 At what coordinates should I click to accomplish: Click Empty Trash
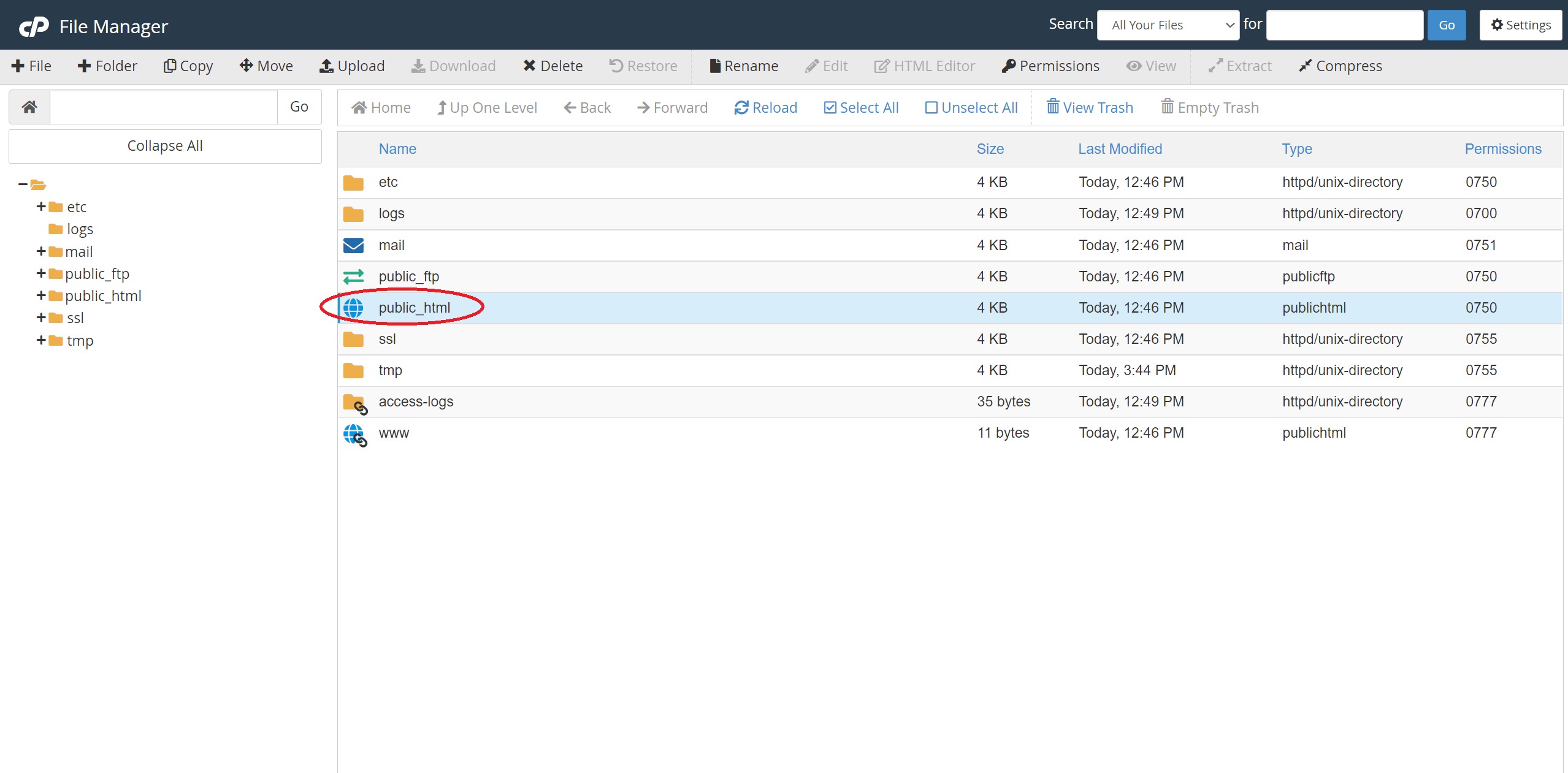pyautogui.click(x=1210, y=108)
